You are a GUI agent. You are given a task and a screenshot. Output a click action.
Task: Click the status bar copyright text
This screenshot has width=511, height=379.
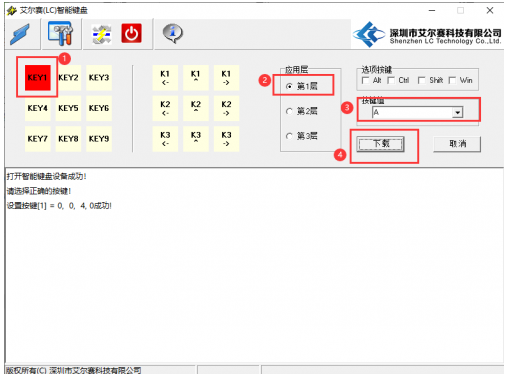click(x=73, y=370)
